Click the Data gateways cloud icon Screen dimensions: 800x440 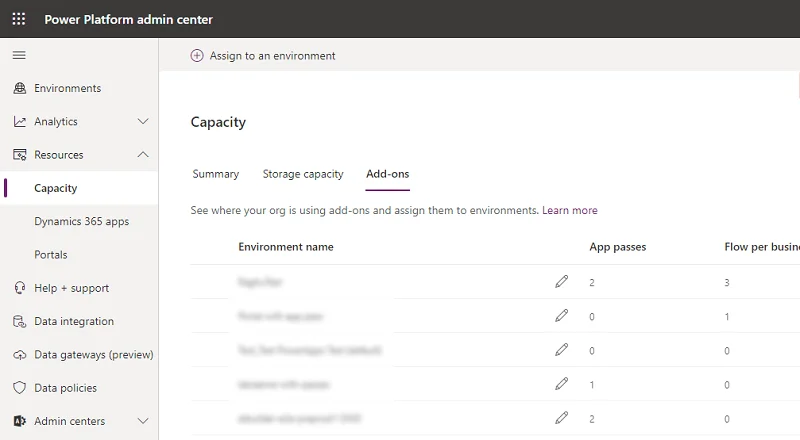point(19,355)
